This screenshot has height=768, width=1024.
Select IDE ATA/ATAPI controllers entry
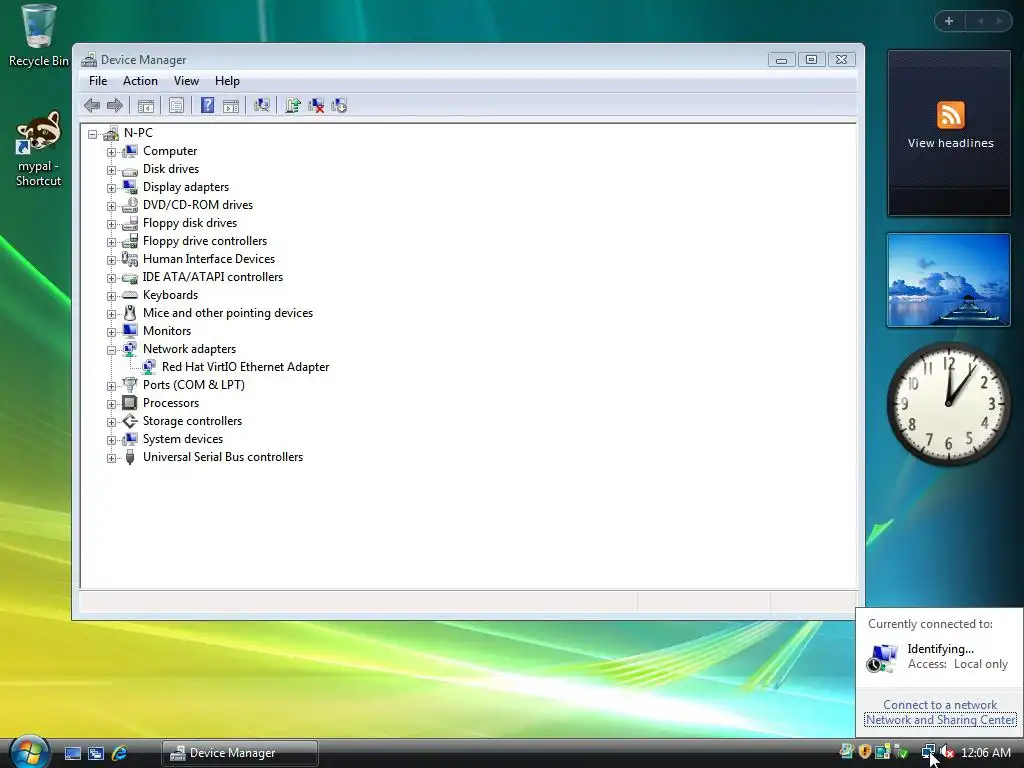click(x=212, y=277)
